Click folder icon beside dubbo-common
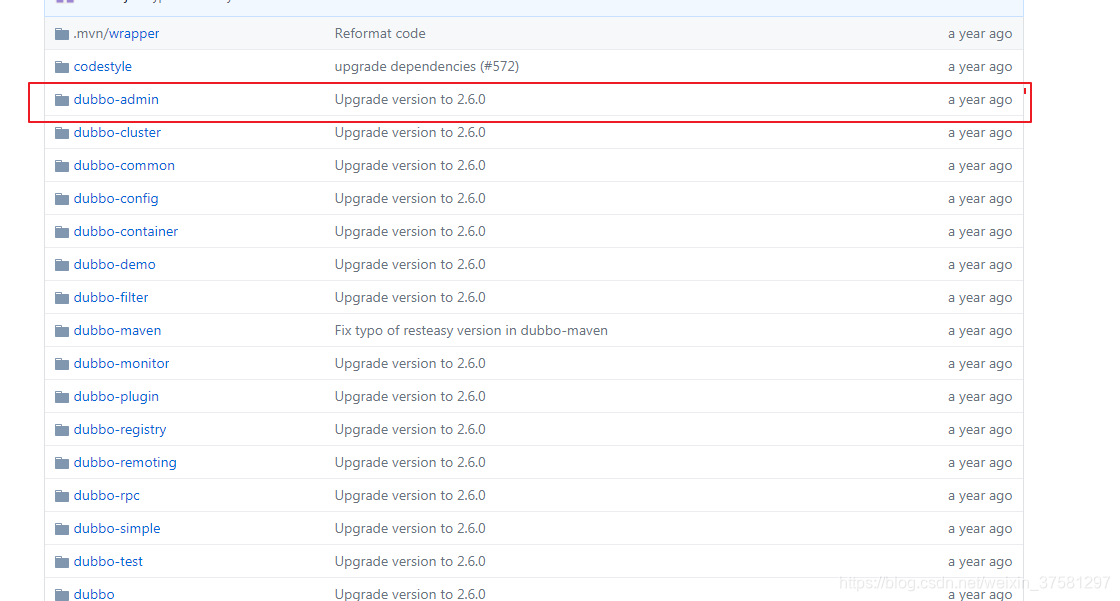1120x601 pixels. click(62, 166)
